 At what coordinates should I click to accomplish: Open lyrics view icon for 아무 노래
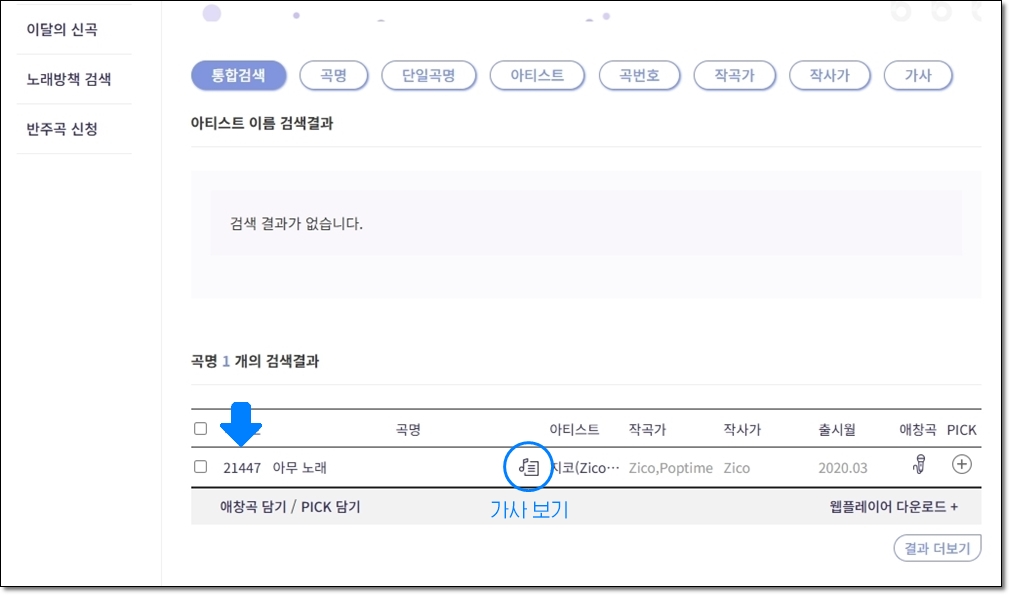(529, 466)
